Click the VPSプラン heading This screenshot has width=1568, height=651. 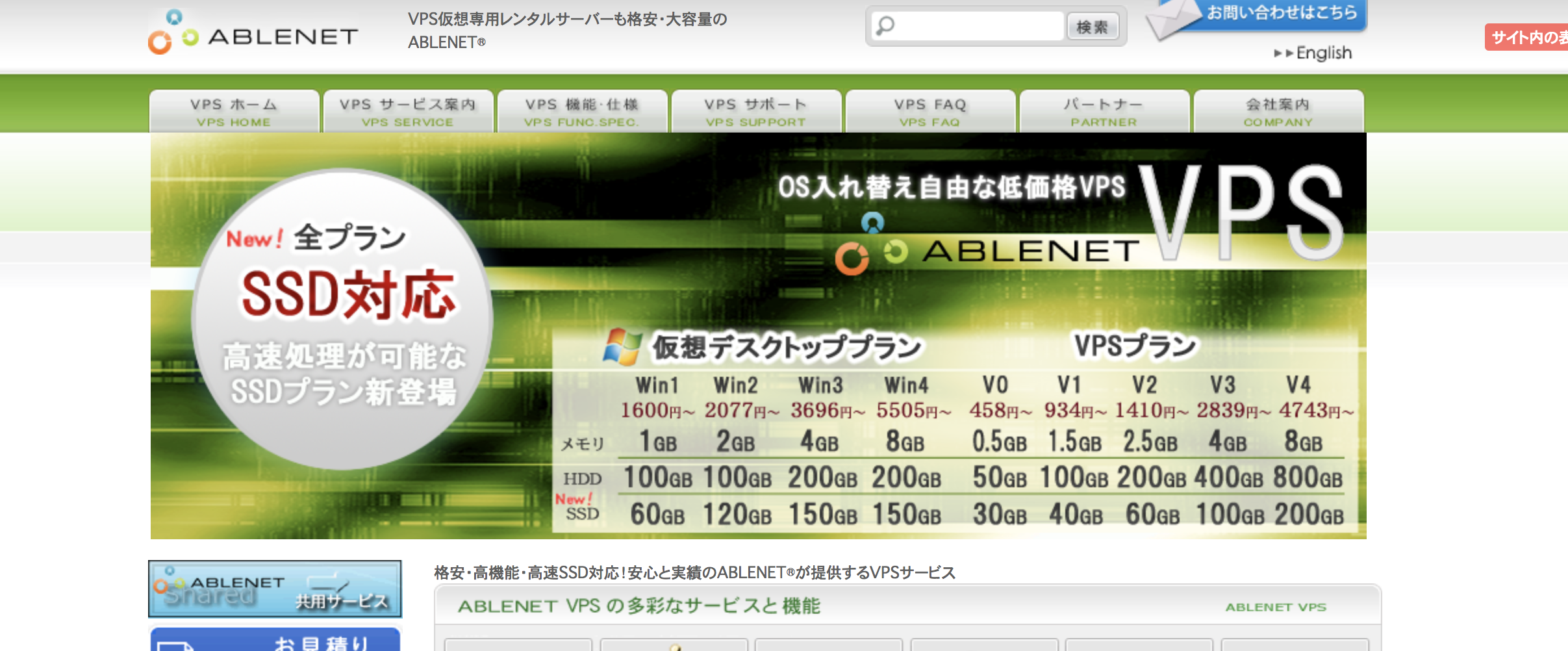click(x=1135, y=346)
